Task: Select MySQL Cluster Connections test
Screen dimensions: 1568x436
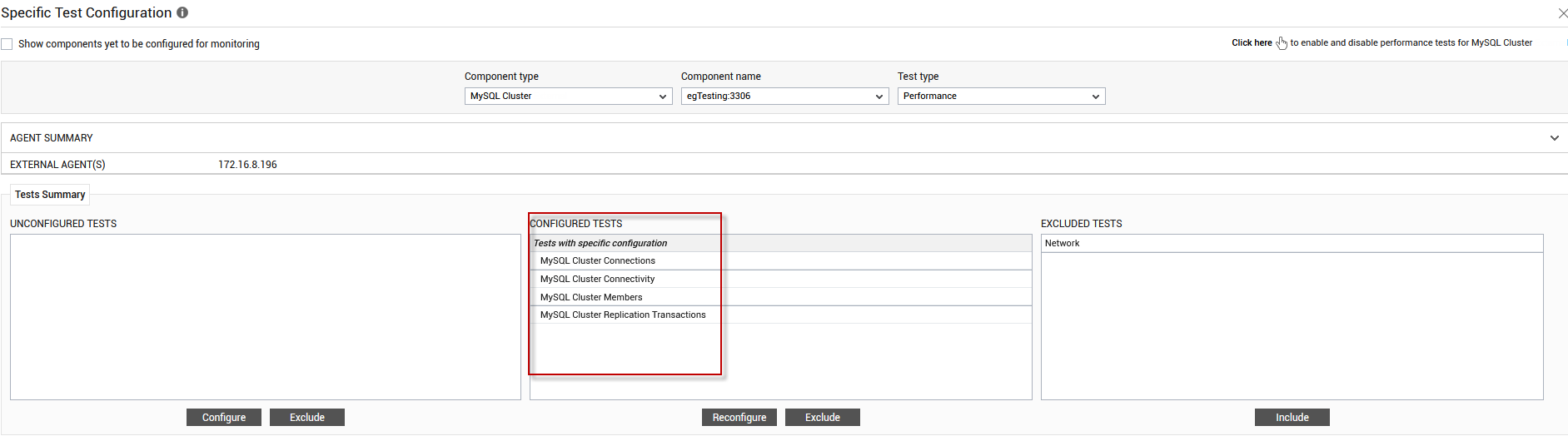Action: (x=780, y=261)
